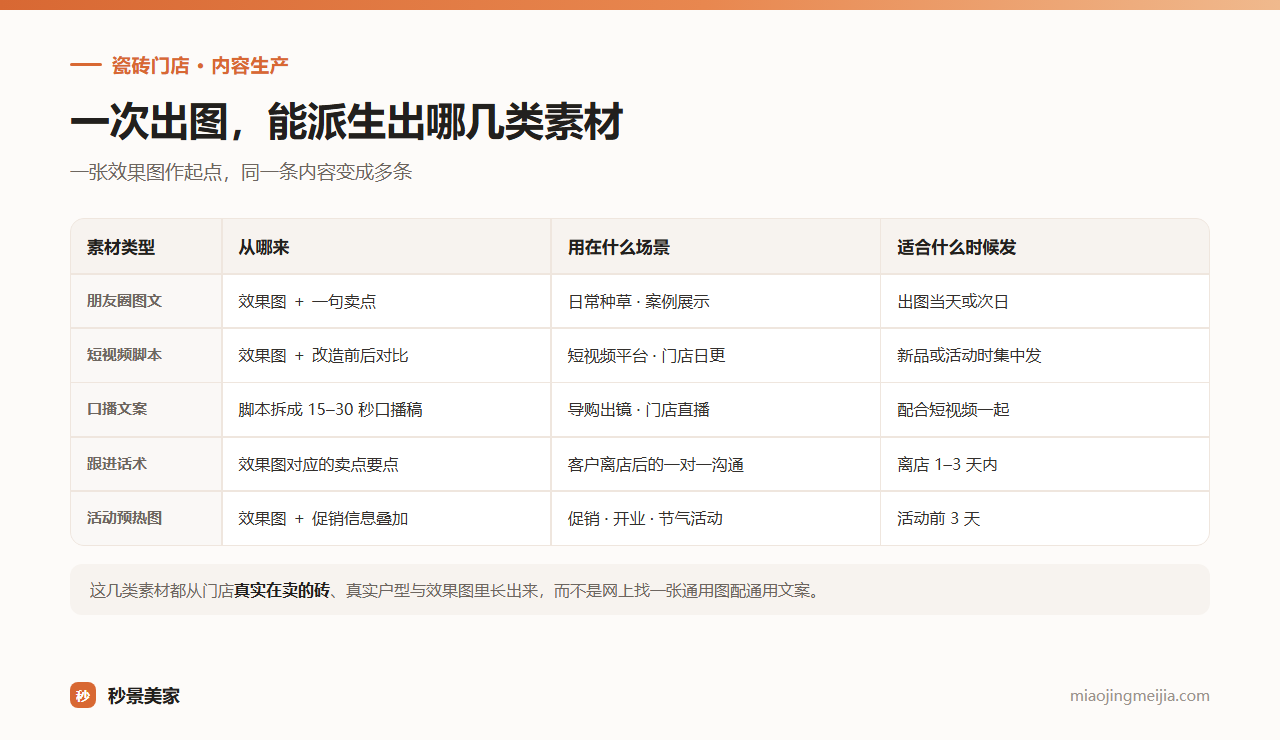This screenshot has width=1280, height=740.
Task: Open the miaojingmeijia.com link
Action: pos(1139,696)
